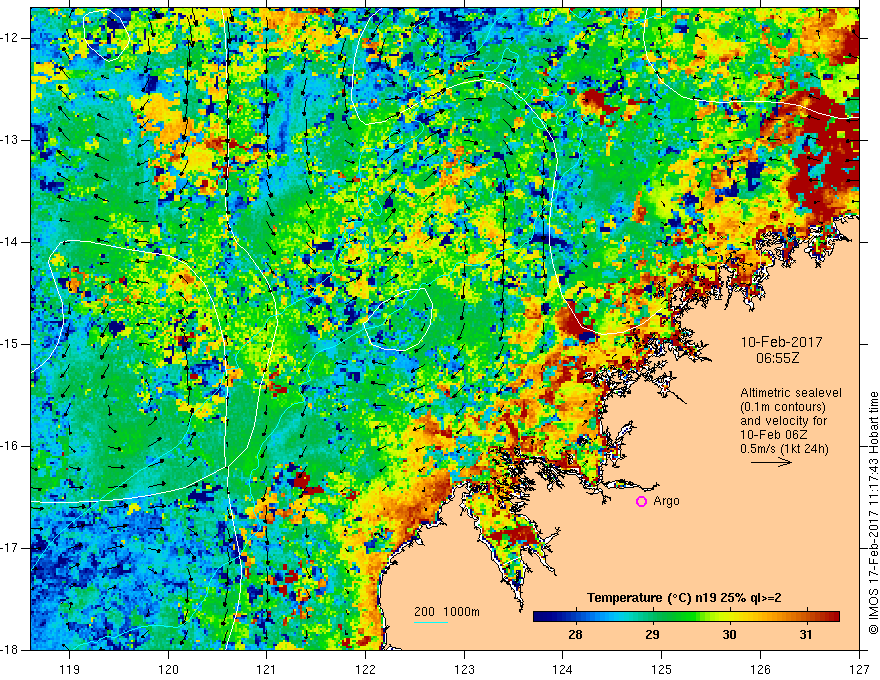The image size is (880, 680).
Task: Click longitude axis label '122'
Action: click(365, 670)
